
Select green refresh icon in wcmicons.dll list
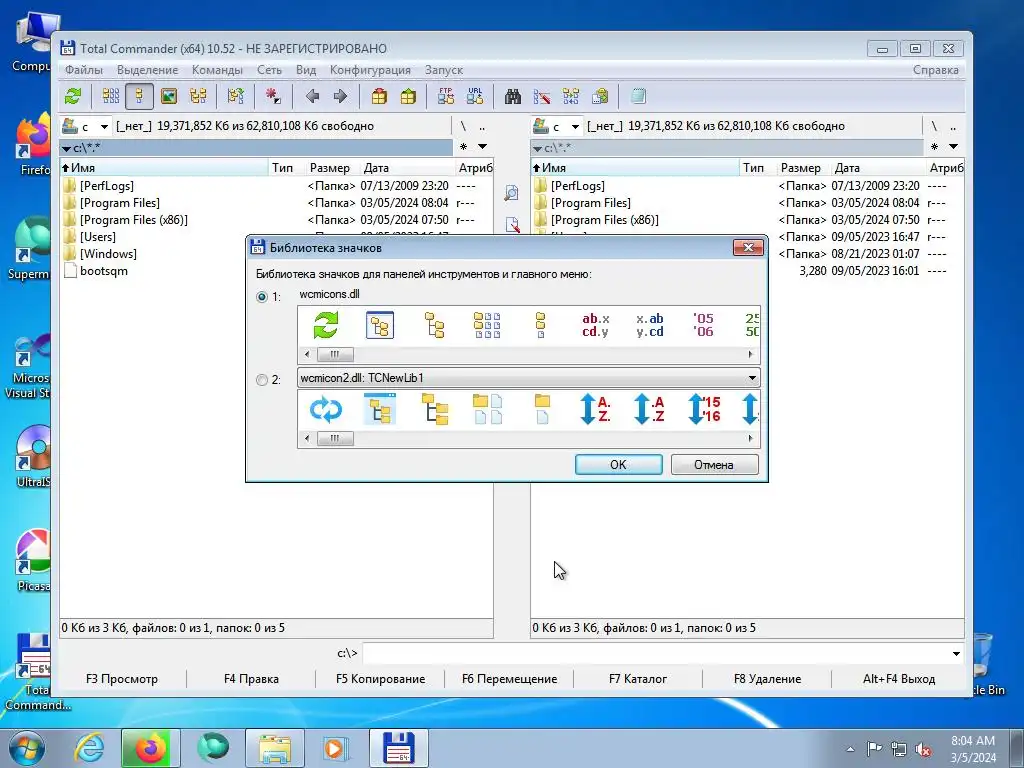tap(326, 325)
